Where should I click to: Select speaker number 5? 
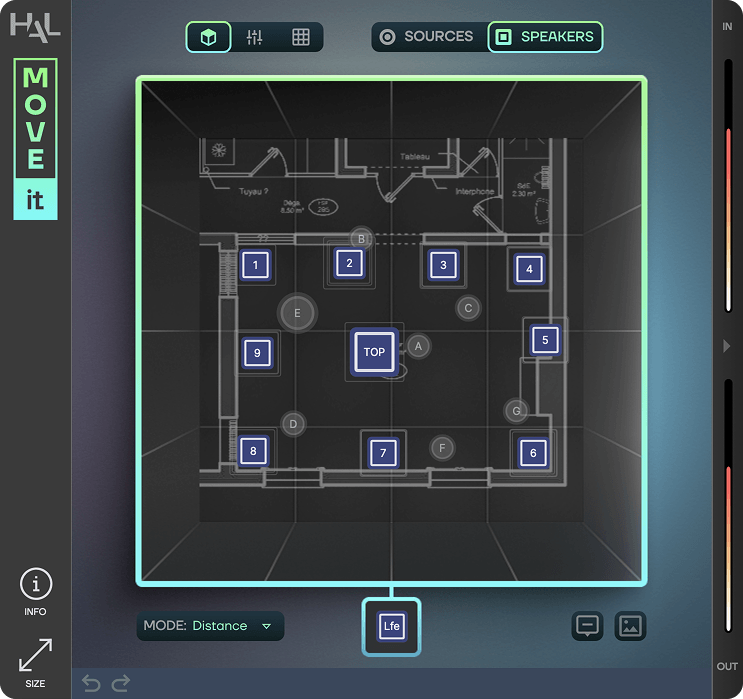pos(545,340)
